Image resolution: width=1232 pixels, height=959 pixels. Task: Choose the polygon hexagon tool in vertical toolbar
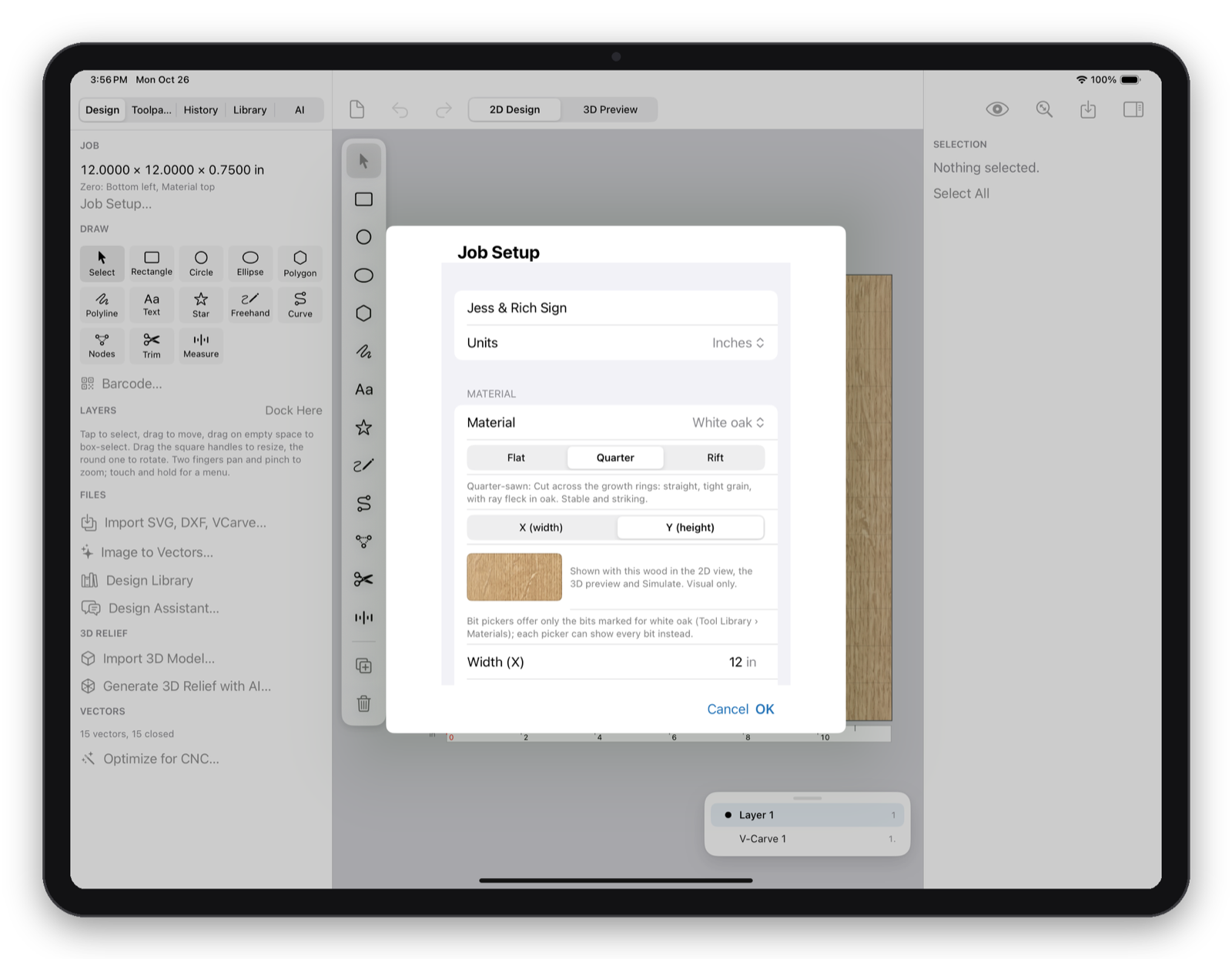tap(363, 314)
